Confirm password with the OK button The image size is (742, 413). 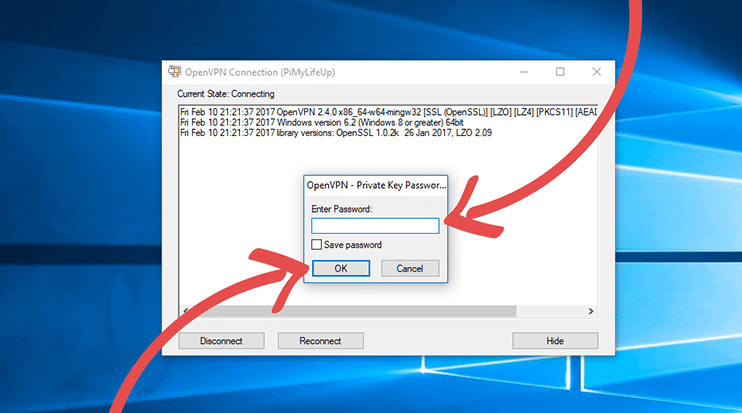[341, 268]
